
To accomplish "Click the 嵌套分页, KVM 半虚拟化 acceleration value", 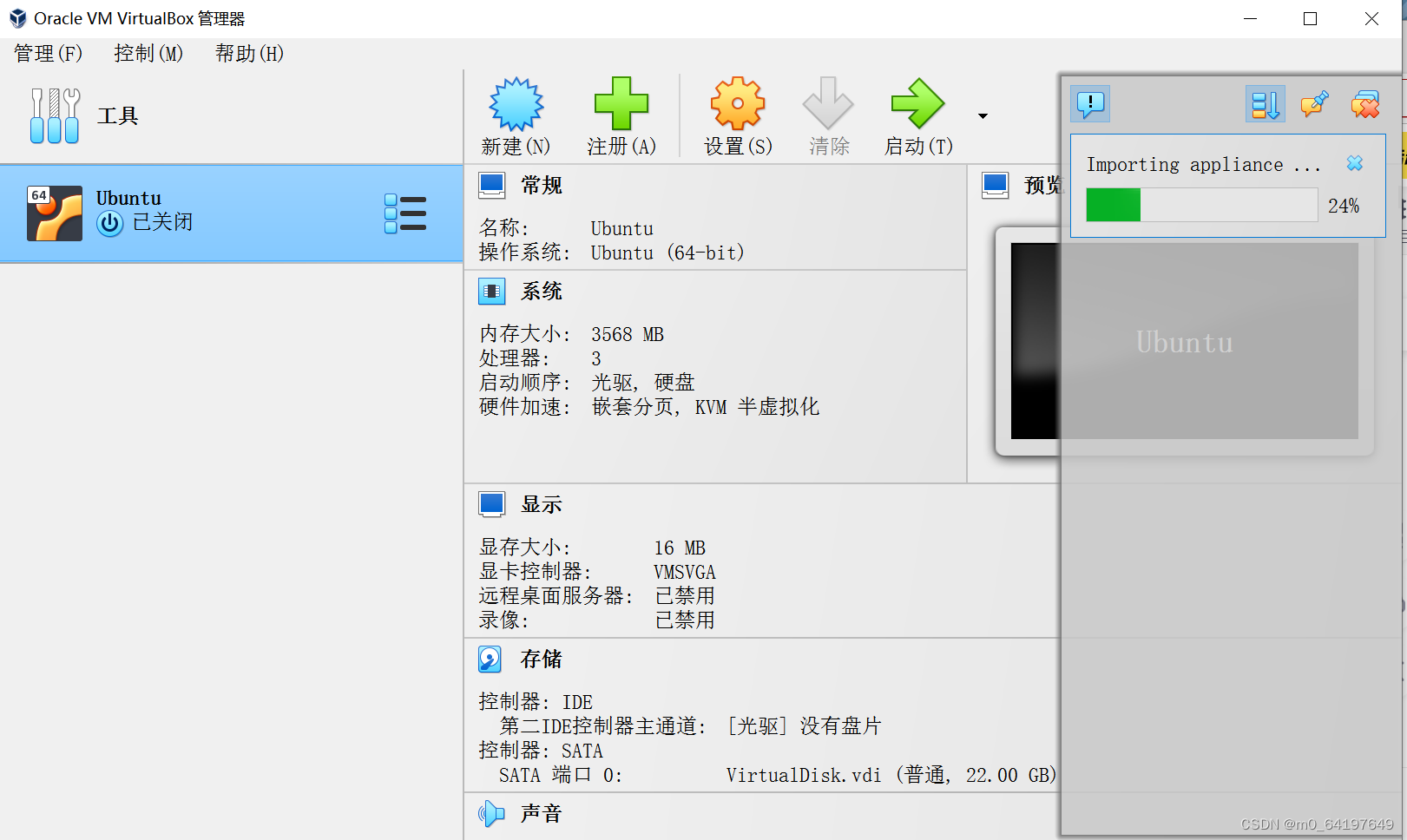I will [706, 407].
